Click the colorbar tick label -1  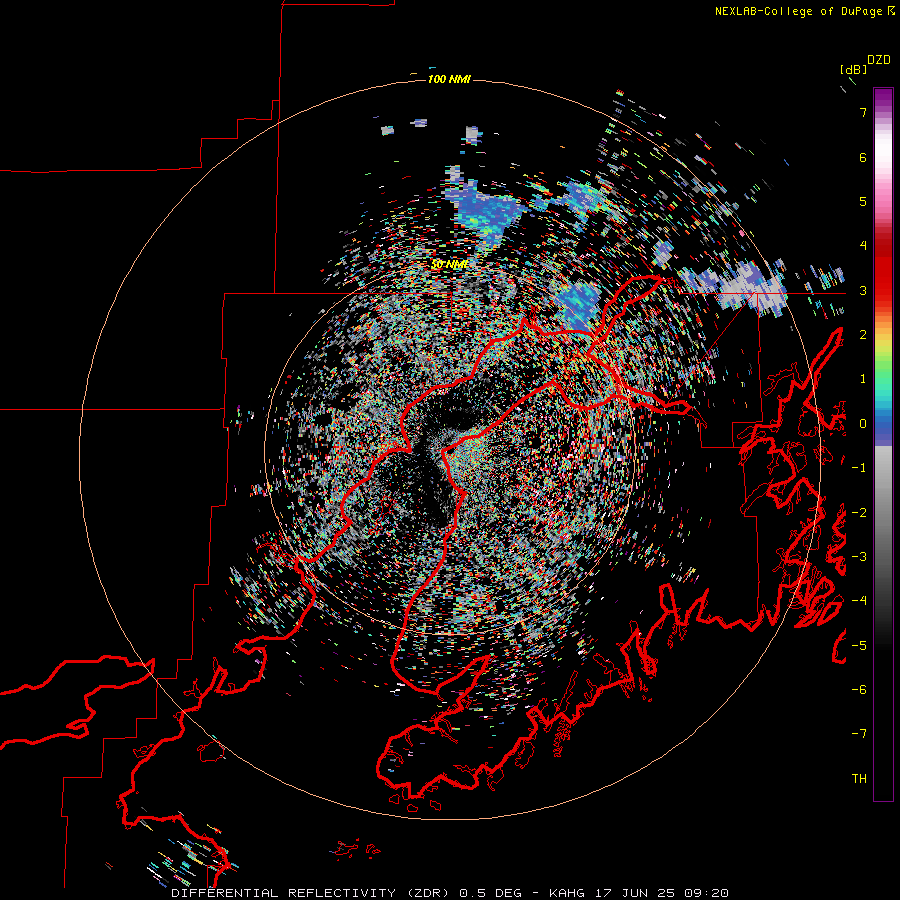point(859,468)
